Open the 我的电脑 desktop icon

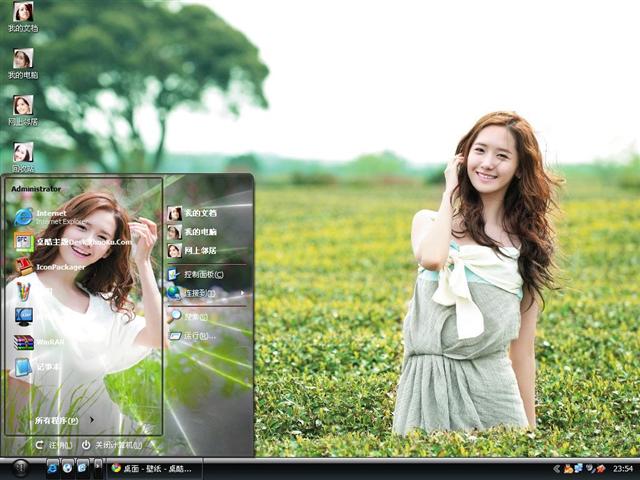(23, 64)
